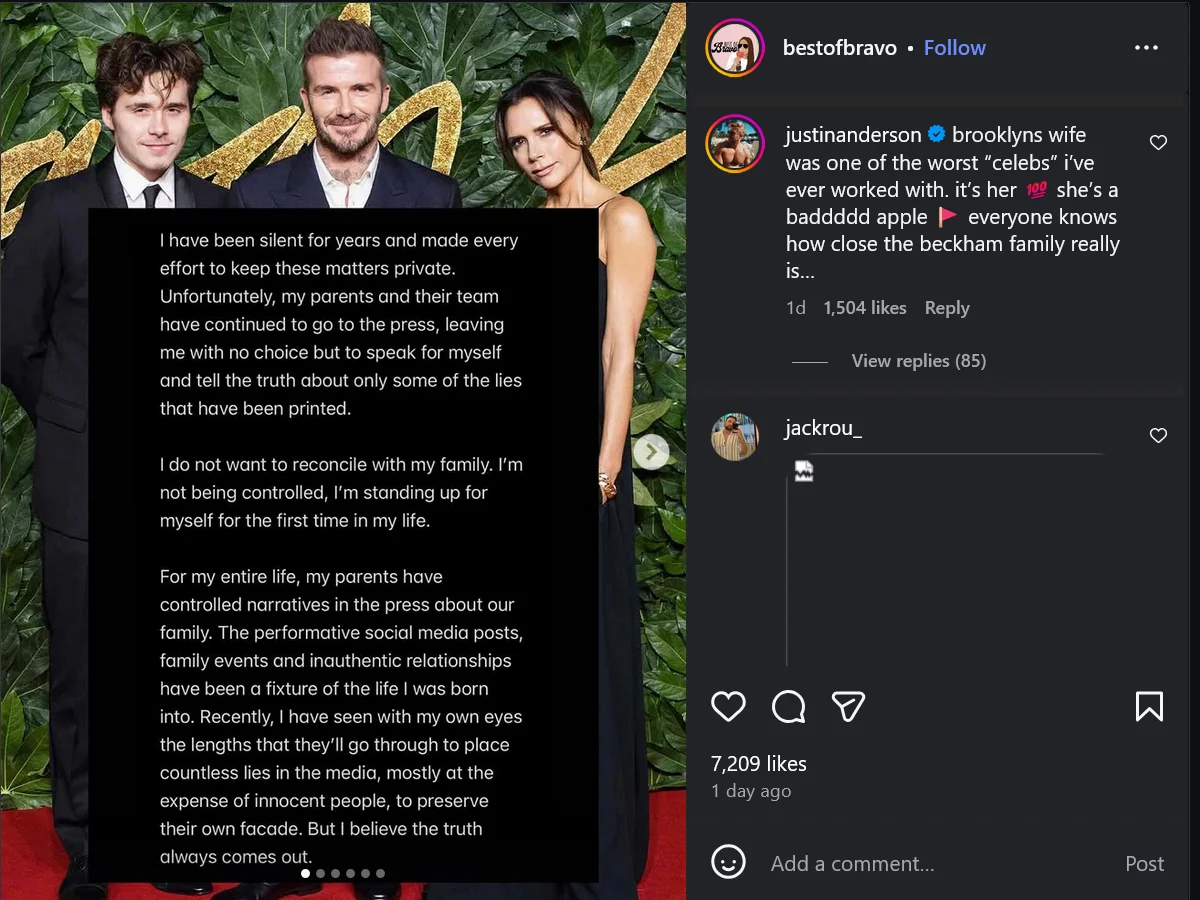
Task: Open the three-dot more options menu
Action: pyautogui.click(x=1146, y=48)
